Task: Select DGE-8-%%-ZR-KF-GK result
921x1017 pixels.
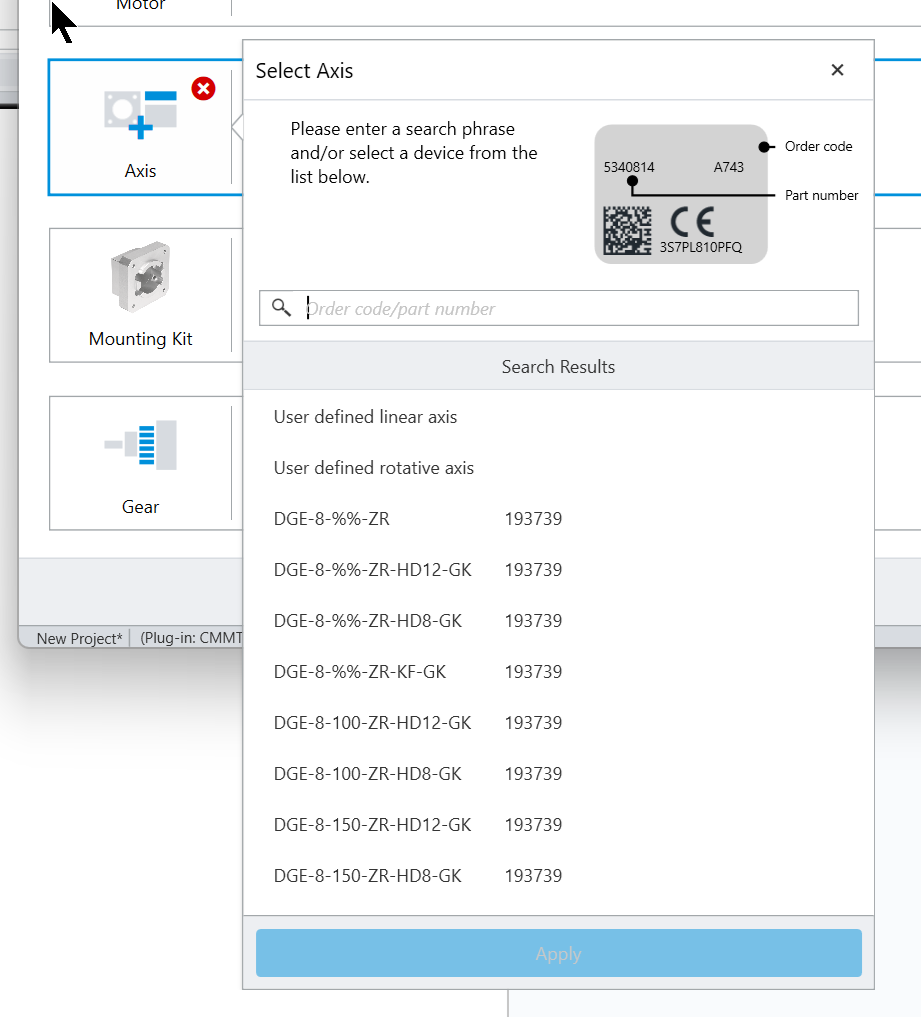Action: pyautogui.click(x=559, y=671)
